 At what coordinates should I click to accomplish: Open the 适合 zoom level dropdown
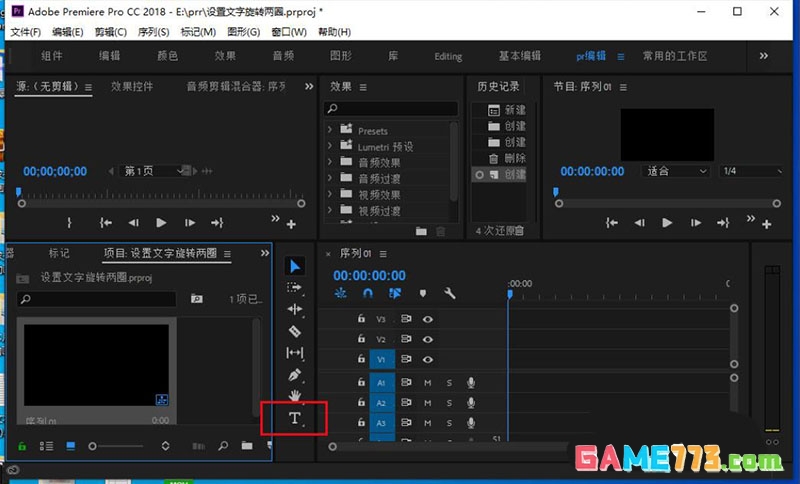[674, 171]
